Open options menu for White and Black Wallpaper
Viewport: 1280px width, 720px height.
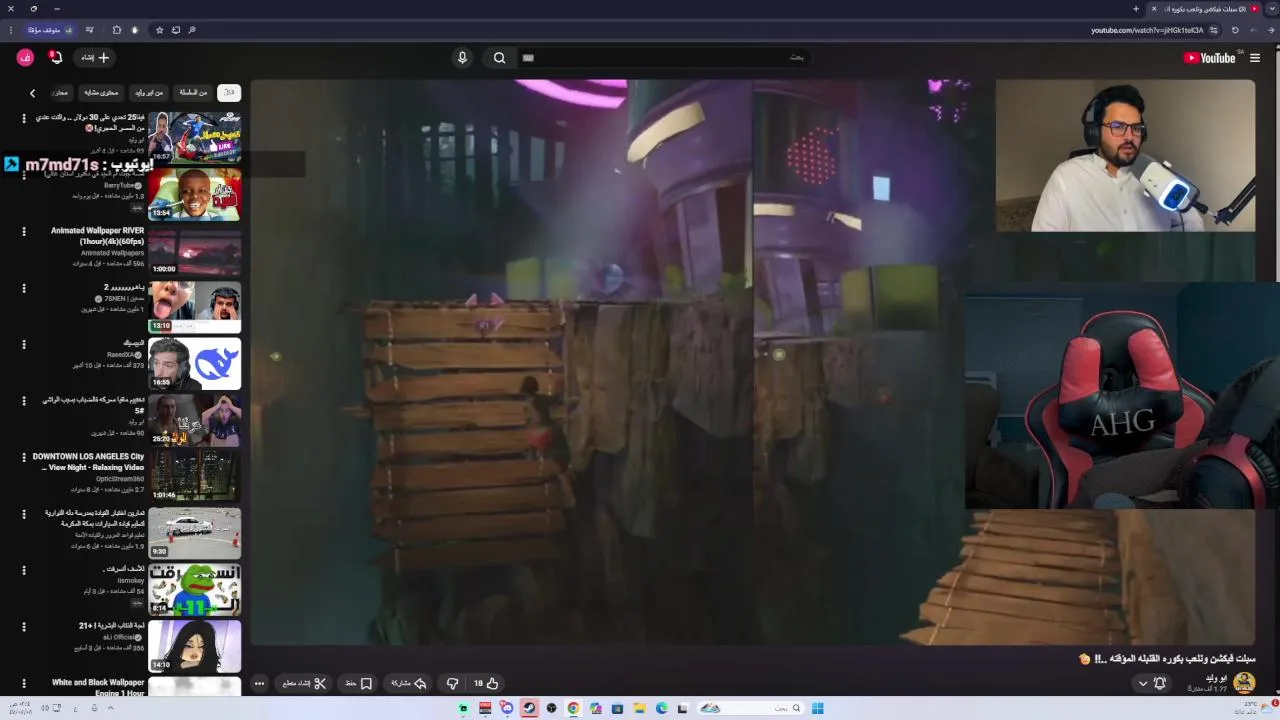click(24, 683)
